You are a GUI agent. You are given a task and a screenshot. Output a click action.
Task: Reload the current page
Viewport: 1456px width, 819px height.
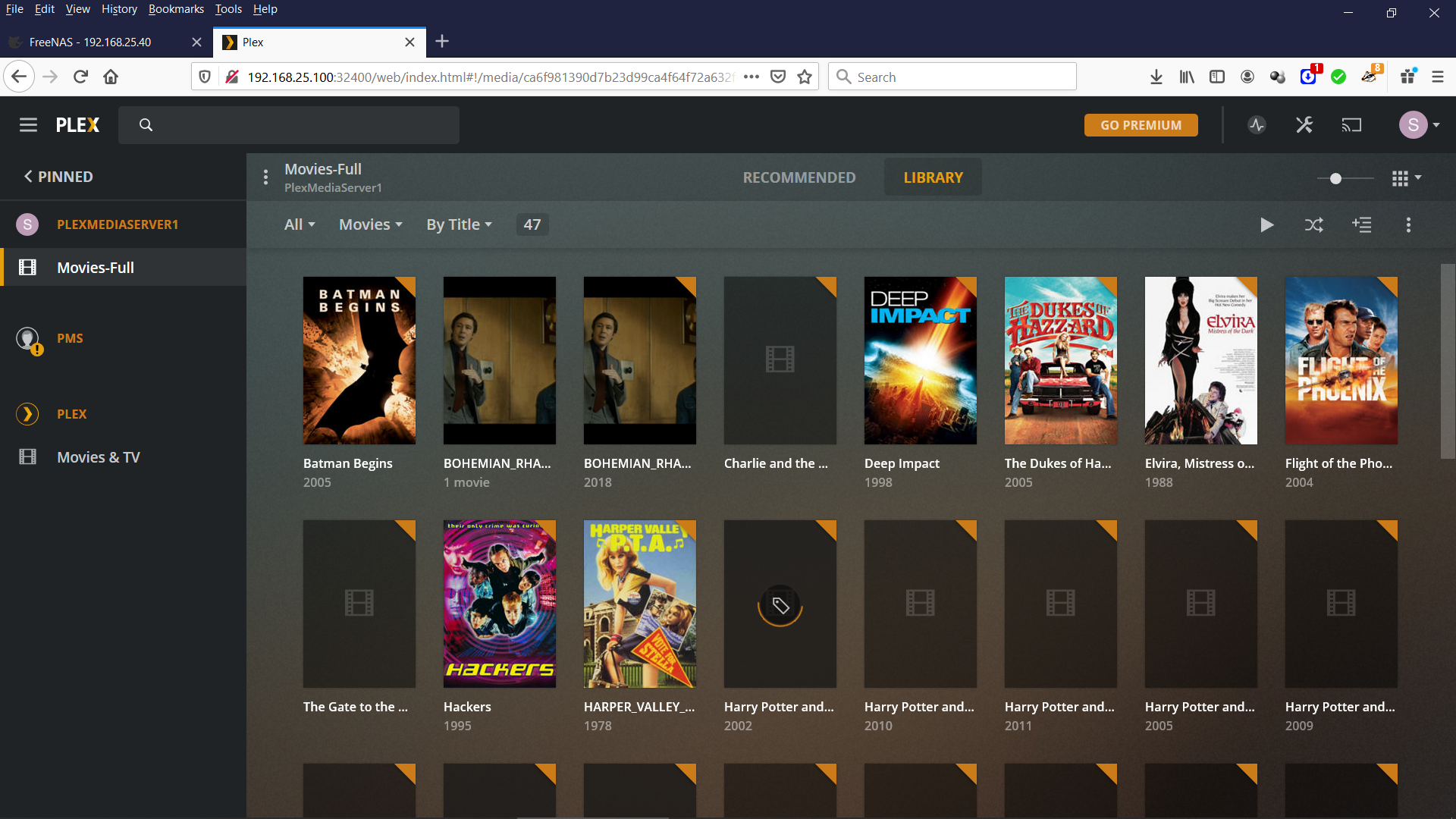(80, 77)
